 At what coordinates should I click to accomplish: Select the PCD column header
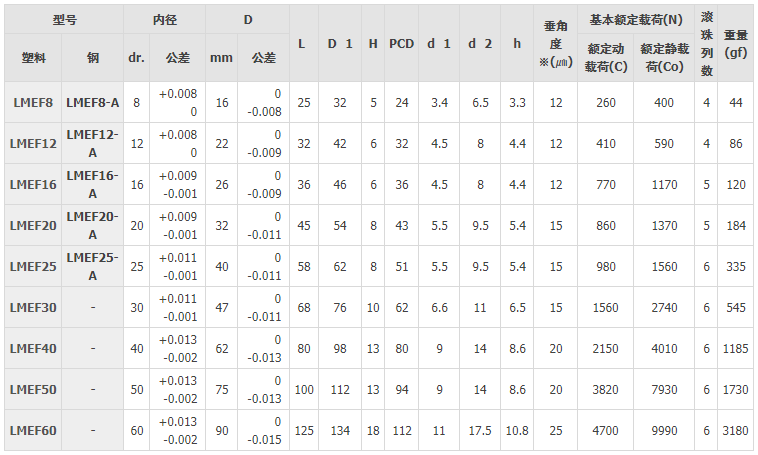click(x=401, y=44)
